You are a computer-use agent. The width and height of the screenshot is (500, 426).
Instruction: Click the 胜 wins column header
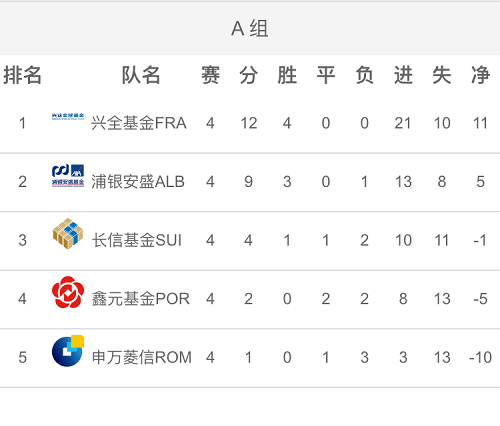tap(287, 75)
